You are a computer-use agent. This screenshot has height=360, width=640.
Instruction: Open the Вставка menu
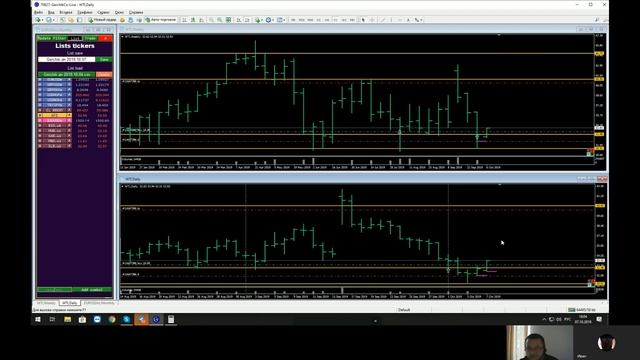pos(66,12)
